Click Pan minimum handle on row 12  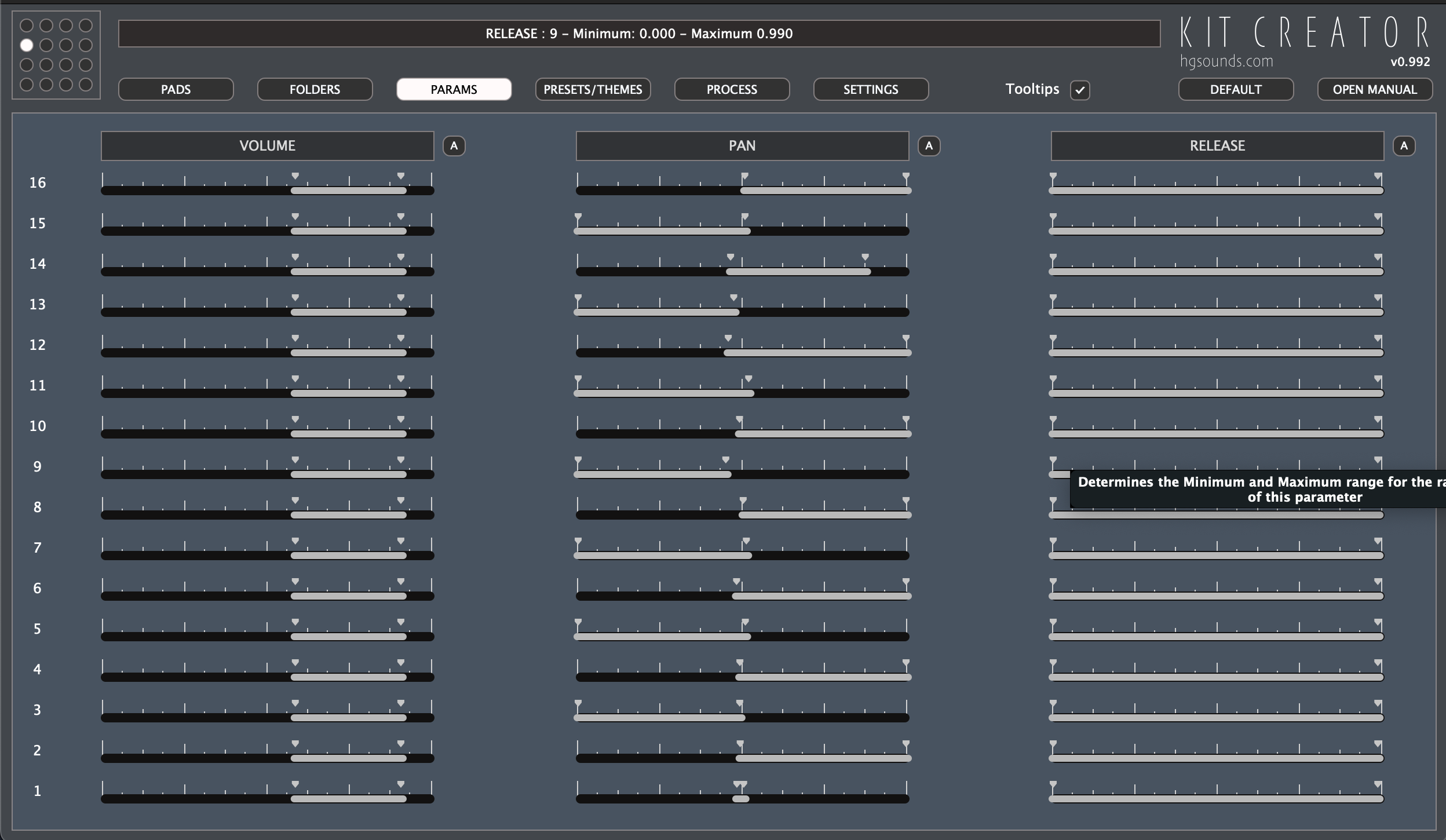tap(728, 338)
